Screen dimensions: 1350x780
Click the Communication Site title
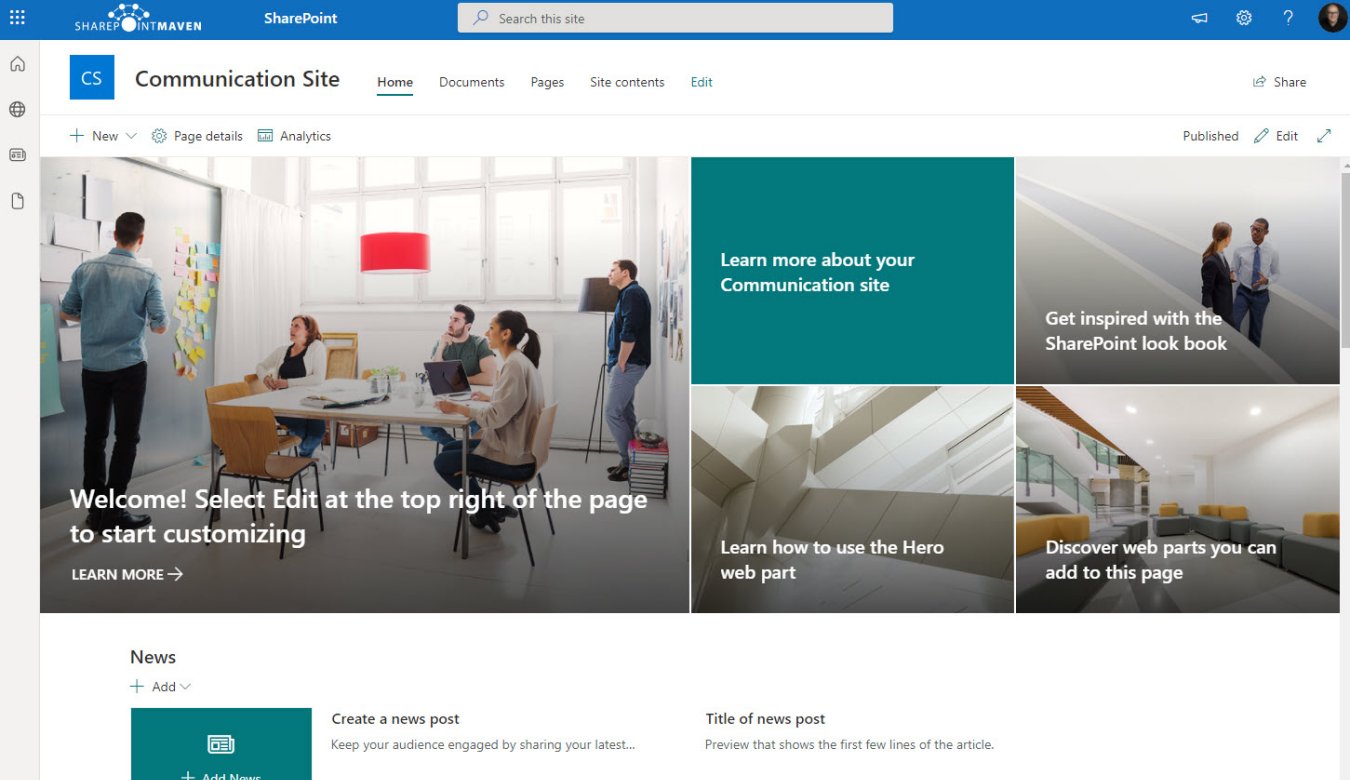(237, 79)
